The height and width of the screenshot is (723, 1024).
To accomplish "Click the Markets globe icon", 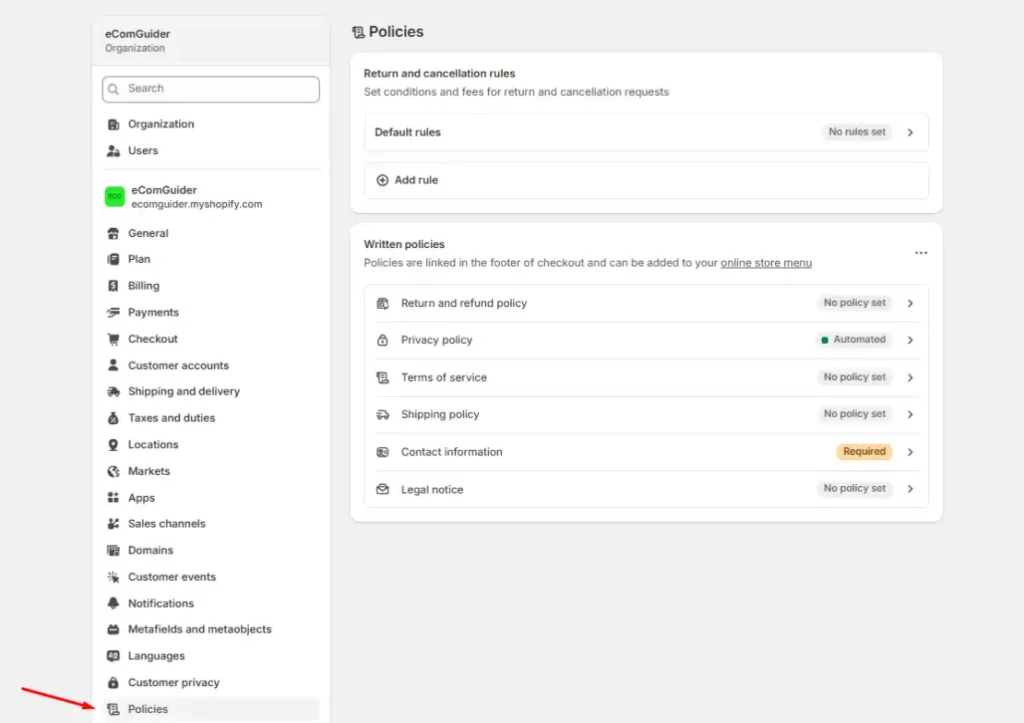I will (114, 472).
